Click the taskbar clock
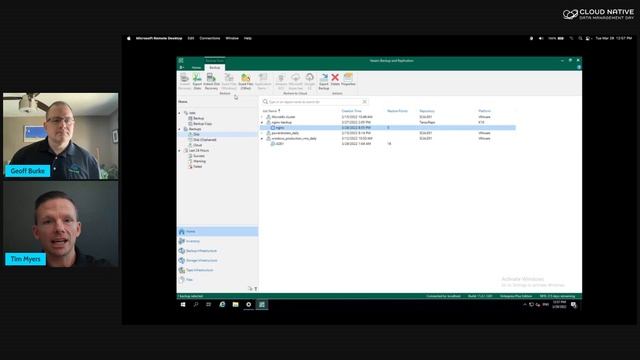Image resolution: width=640 pixels, height=360 pixels. pyautogui.click(x=559, y=304)
